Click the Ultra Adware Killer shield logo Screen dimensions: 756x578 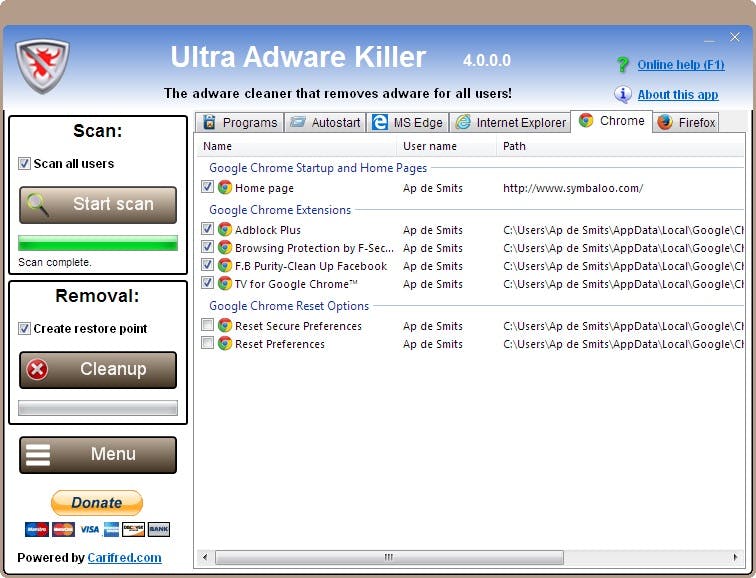[x=42, y=67]
